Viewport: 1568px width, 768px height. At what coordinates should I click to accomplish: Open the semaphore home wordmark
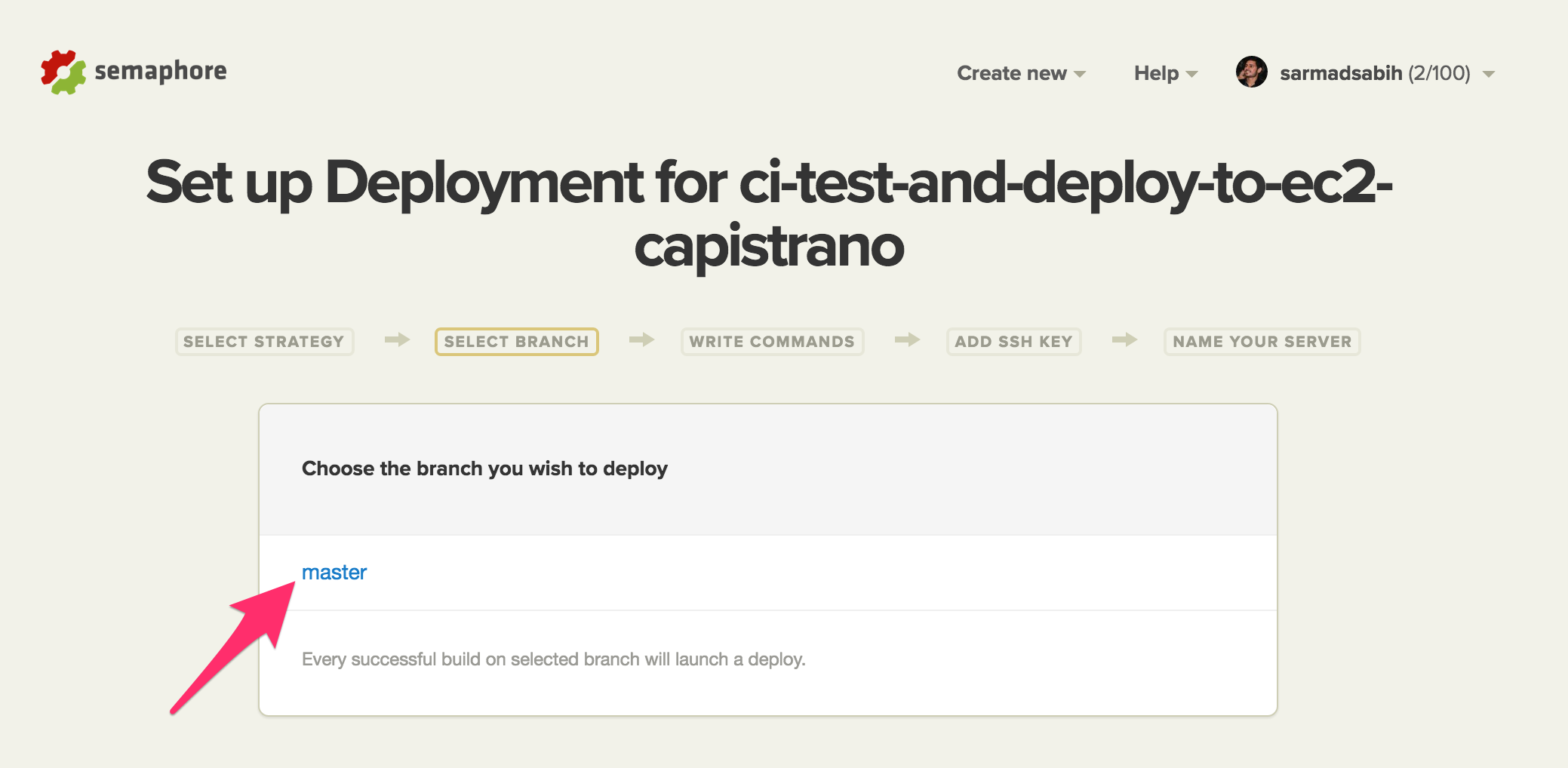click(160, 71)
